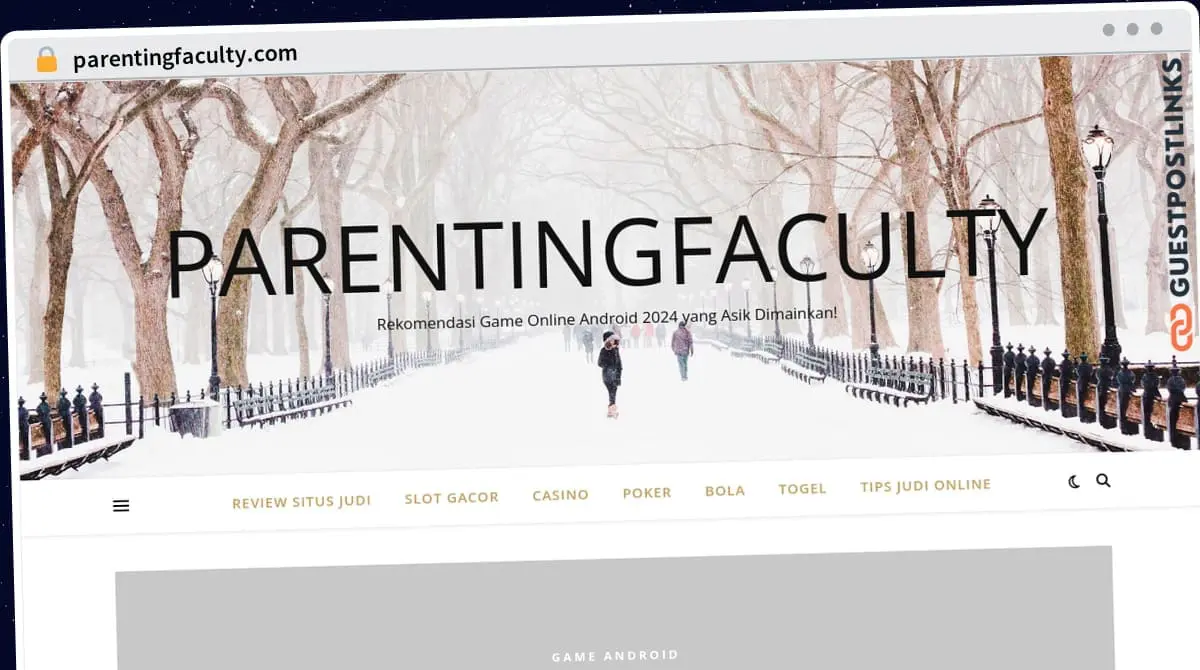Open the Bola menu item

[725, 491]
